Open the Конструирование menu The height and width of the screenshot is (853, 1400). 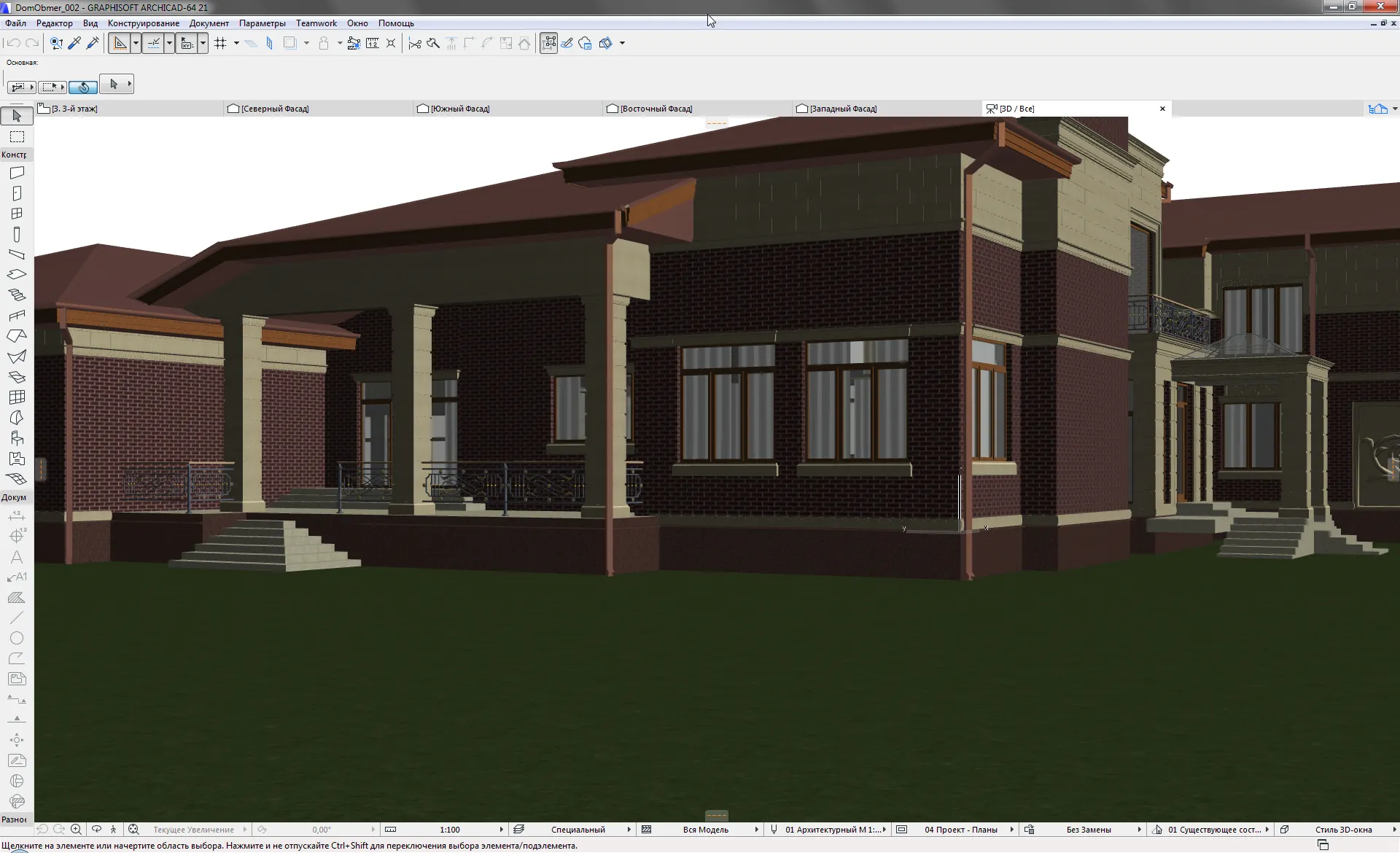pyautogui.click(x=144, y=23)
